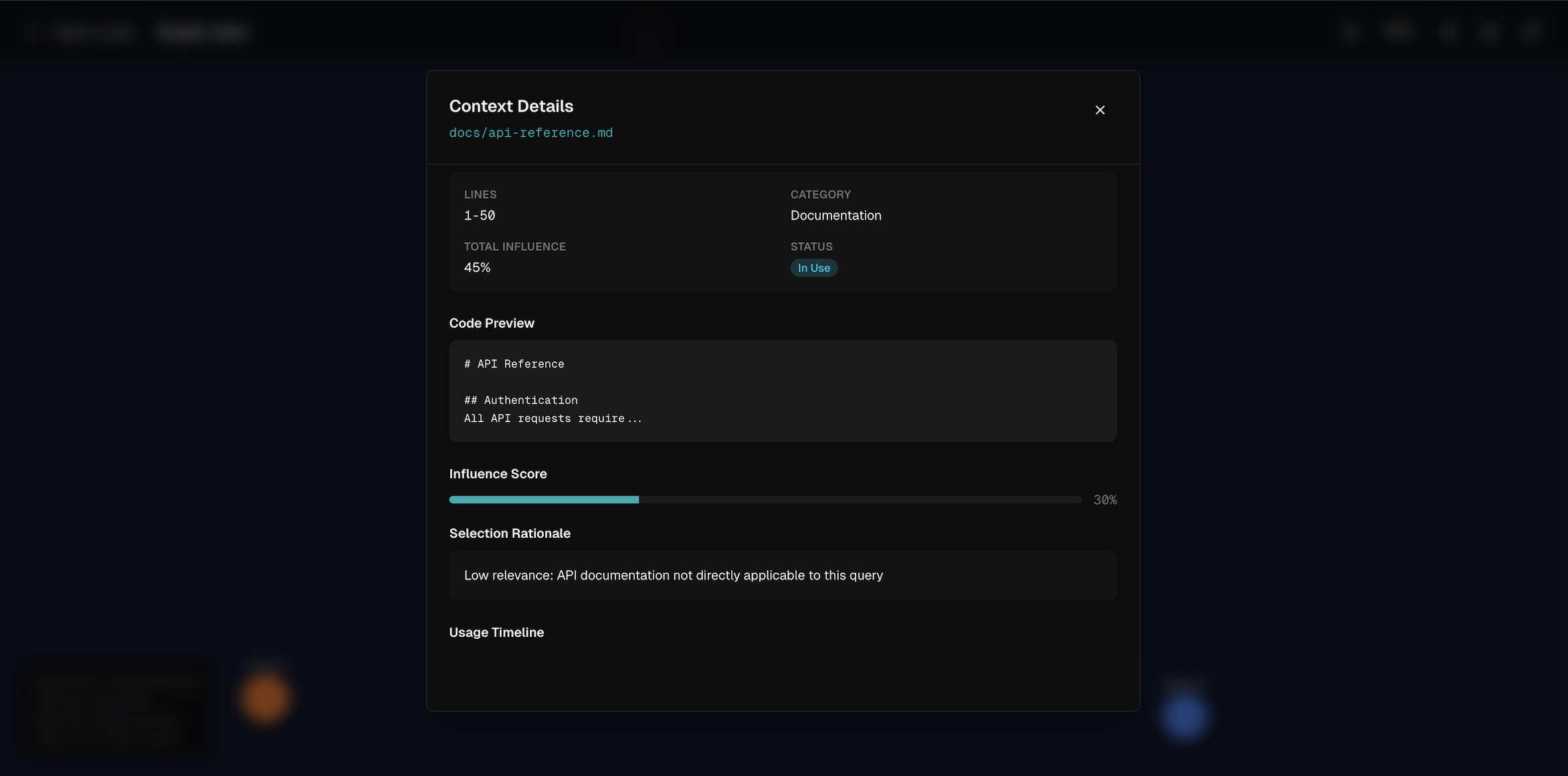Click the 30% influence score label
This screenshot has height=776, width=1568.
1104,500
